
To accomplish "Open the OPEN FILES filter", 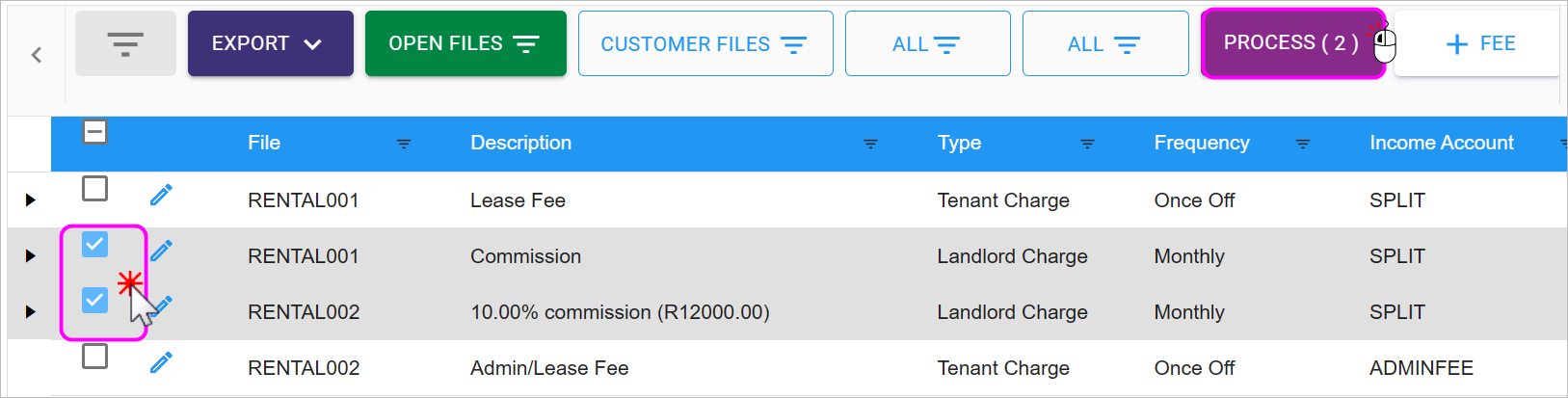I will point(465,43).
